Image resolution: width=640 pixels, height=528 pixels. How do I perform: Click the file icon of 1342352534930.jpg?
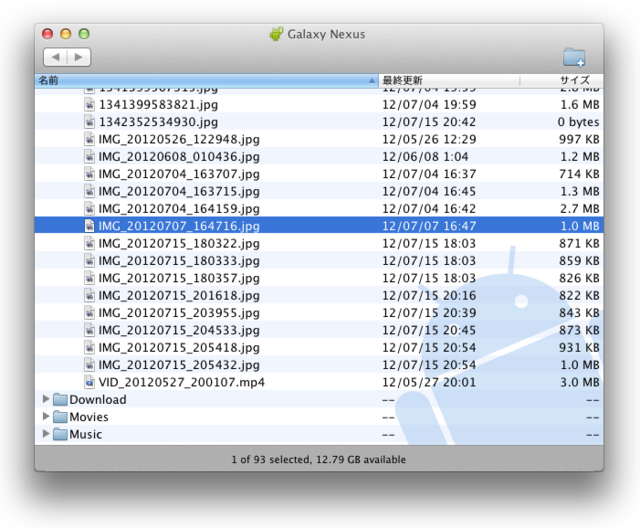point(89,122)
